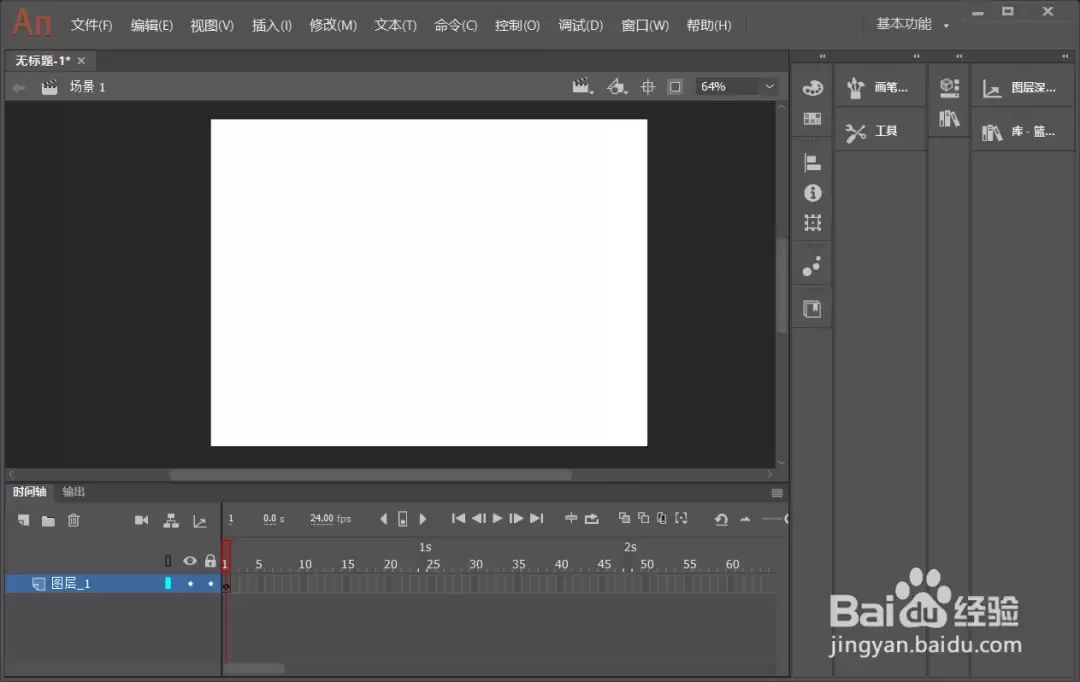Toggle the lock icon for all layers

click(210, 561)
